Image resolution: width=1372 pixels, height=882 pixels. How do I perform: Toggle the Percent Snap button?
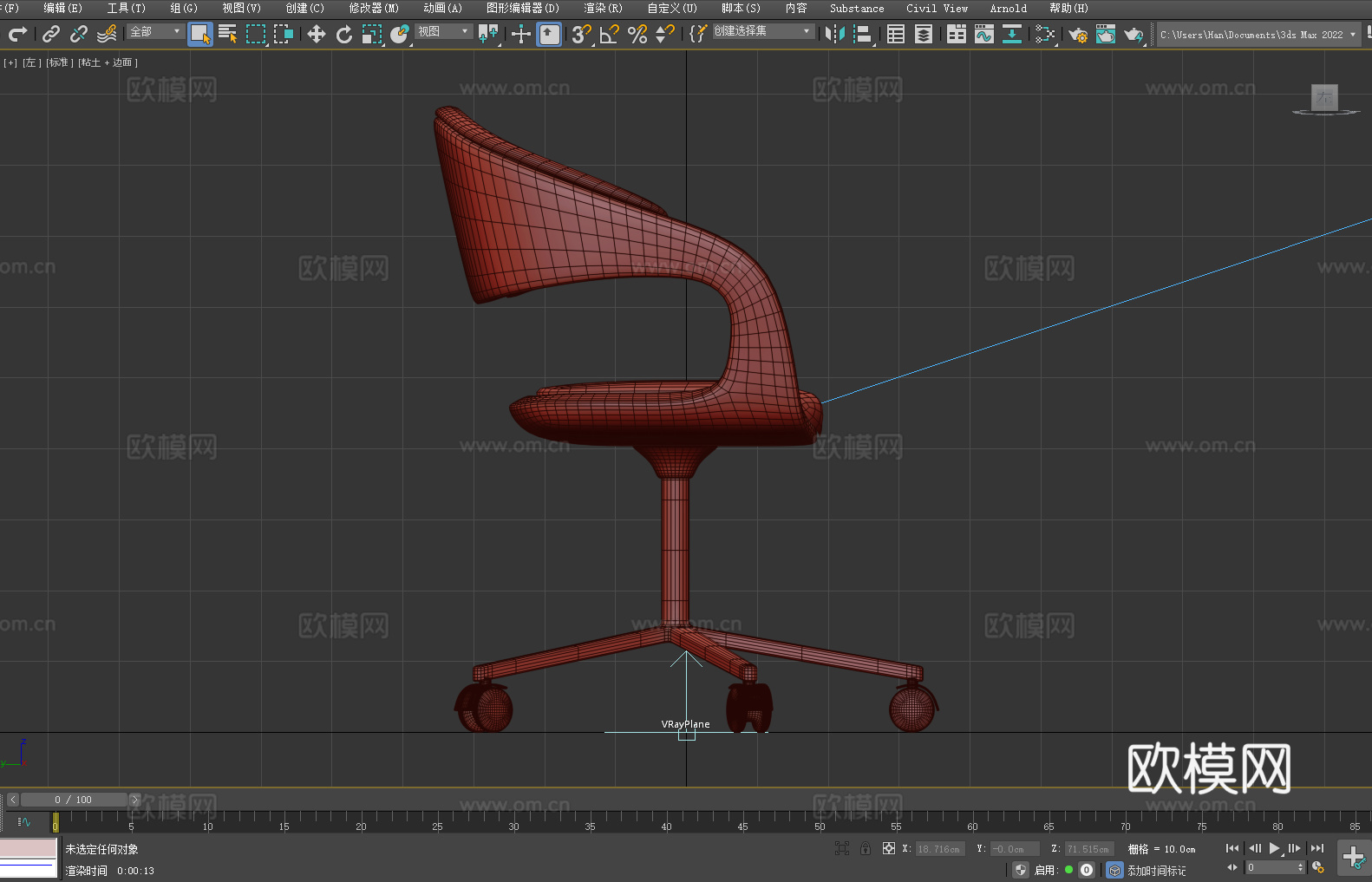click(637, 34)
